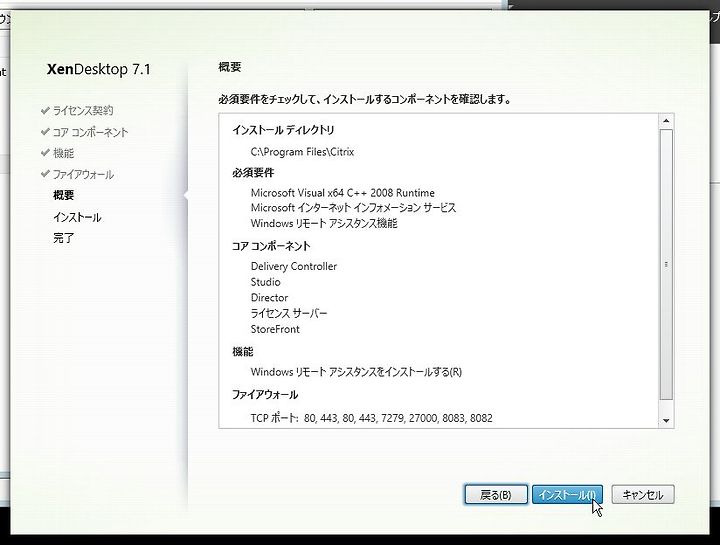
Task: Select the 完了 step in the sidebar
Action: (x=63, y=238)
